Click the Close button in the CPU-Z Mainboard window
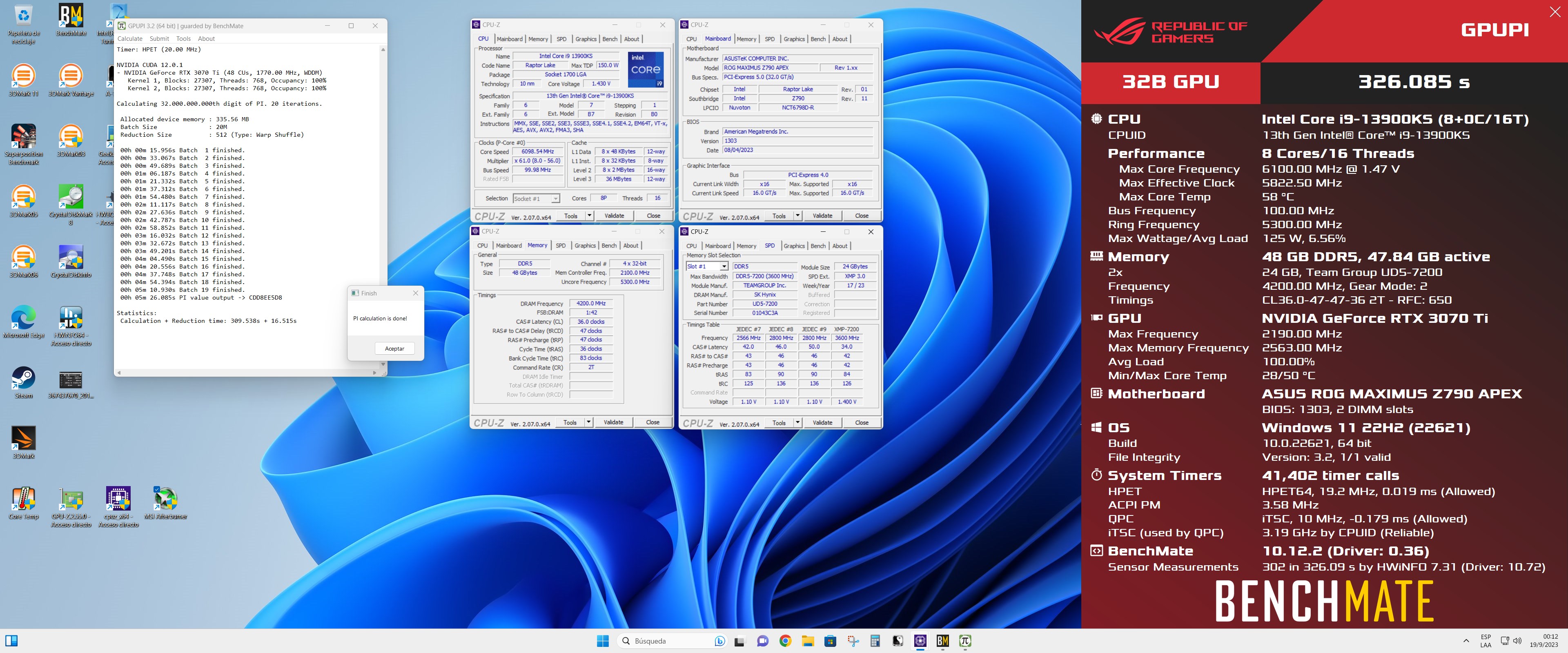The width and height of the screenshot is (1568, 653). [862, 215]
